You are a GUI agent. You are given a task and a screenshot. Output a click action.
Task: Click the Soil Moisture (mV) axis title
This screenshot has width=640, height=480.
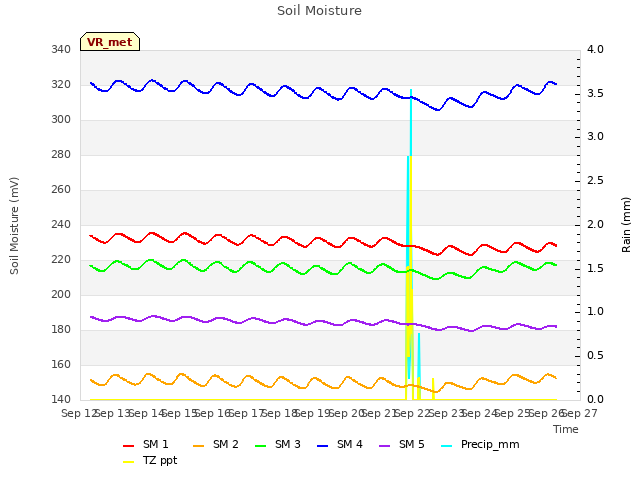tap(14, 225)
